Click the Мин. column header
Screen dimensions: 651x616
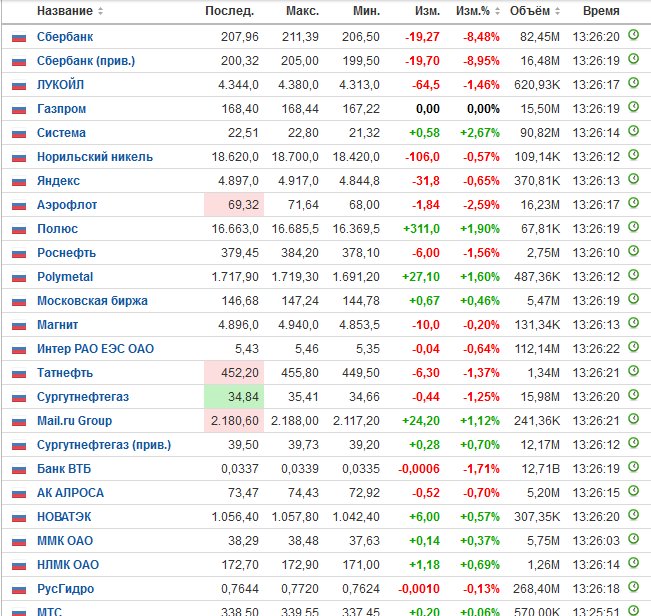[x=367, y=11]
